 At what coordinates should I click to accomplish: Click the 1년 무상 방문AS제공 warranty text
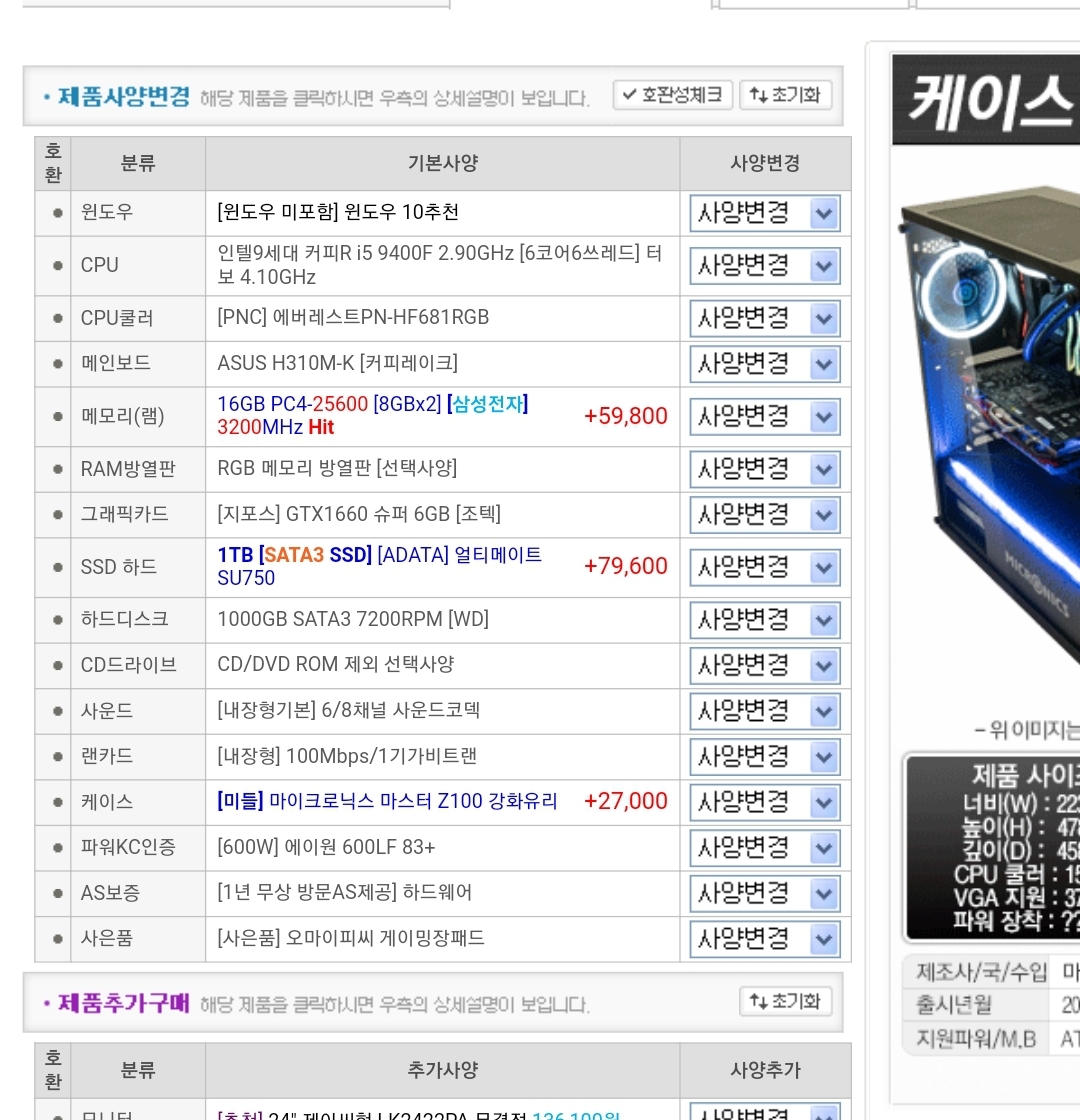click(x=344, y=892)
